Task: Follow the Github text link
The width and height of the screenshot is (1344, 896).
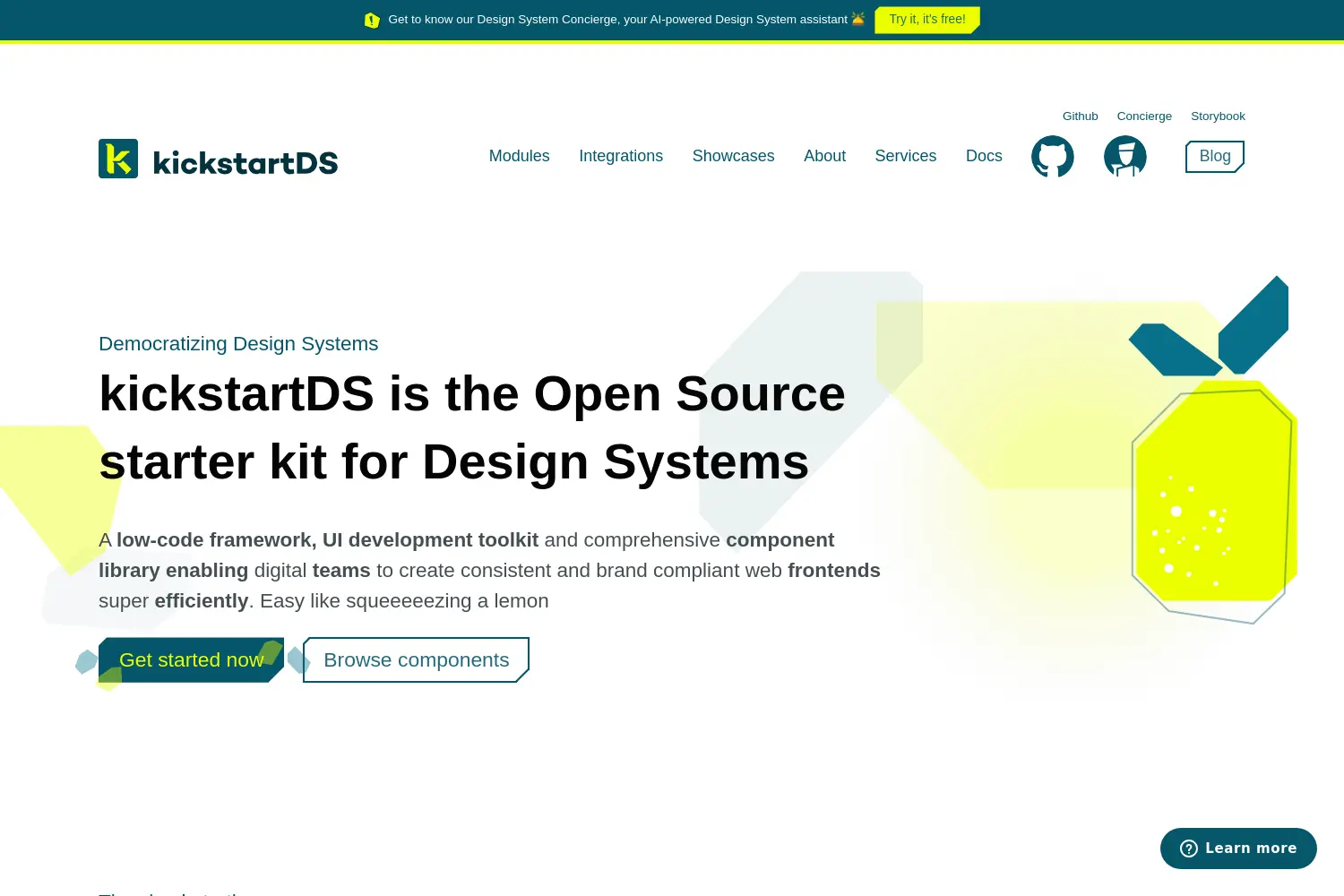Action: (x=1081, y=116)
